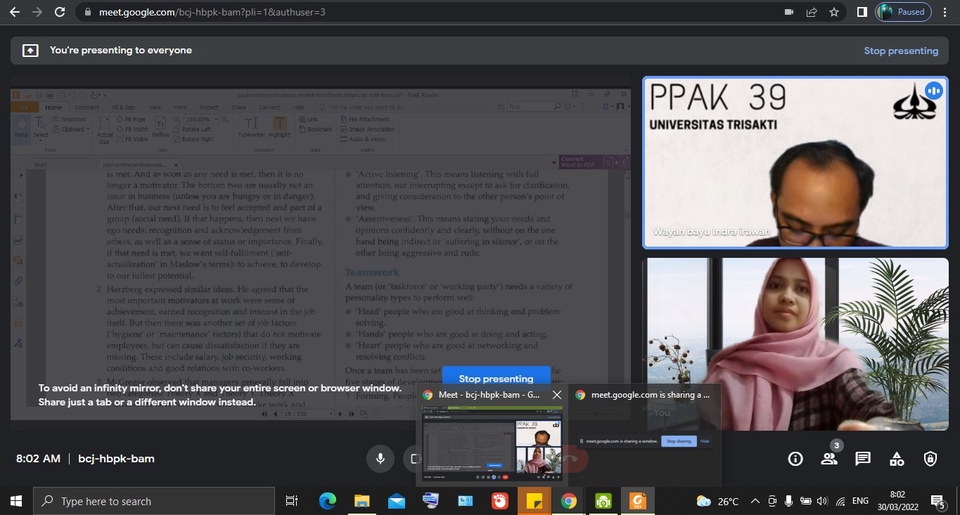Screen dimensions: 960x515
Task: Launch Microsoft Edge from the taskbar
Action: [328, 501]
